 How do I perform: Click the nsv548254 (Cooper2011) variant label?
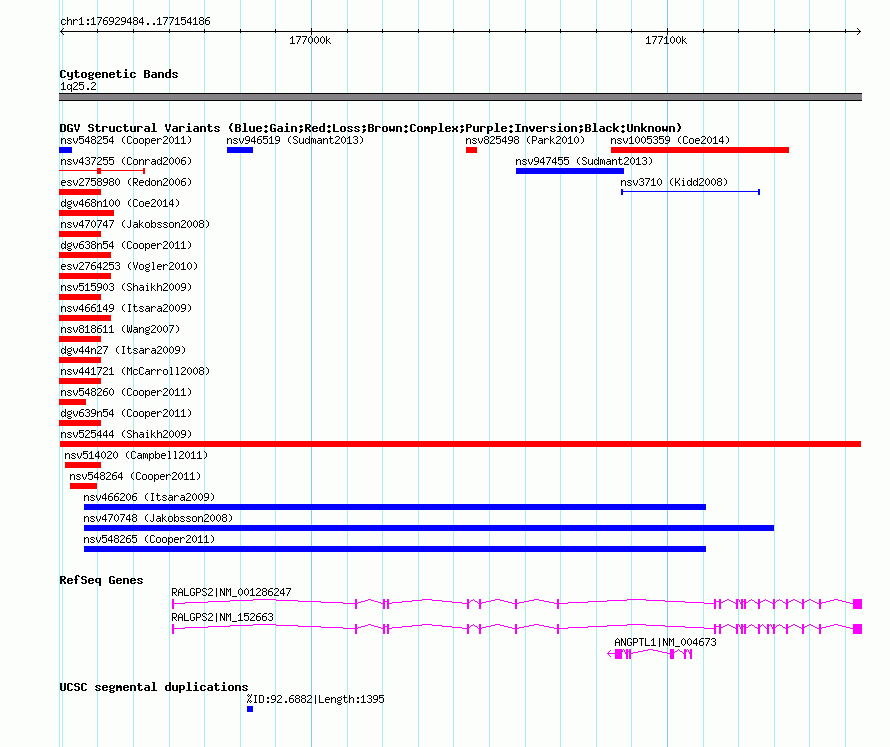[126, 140]
